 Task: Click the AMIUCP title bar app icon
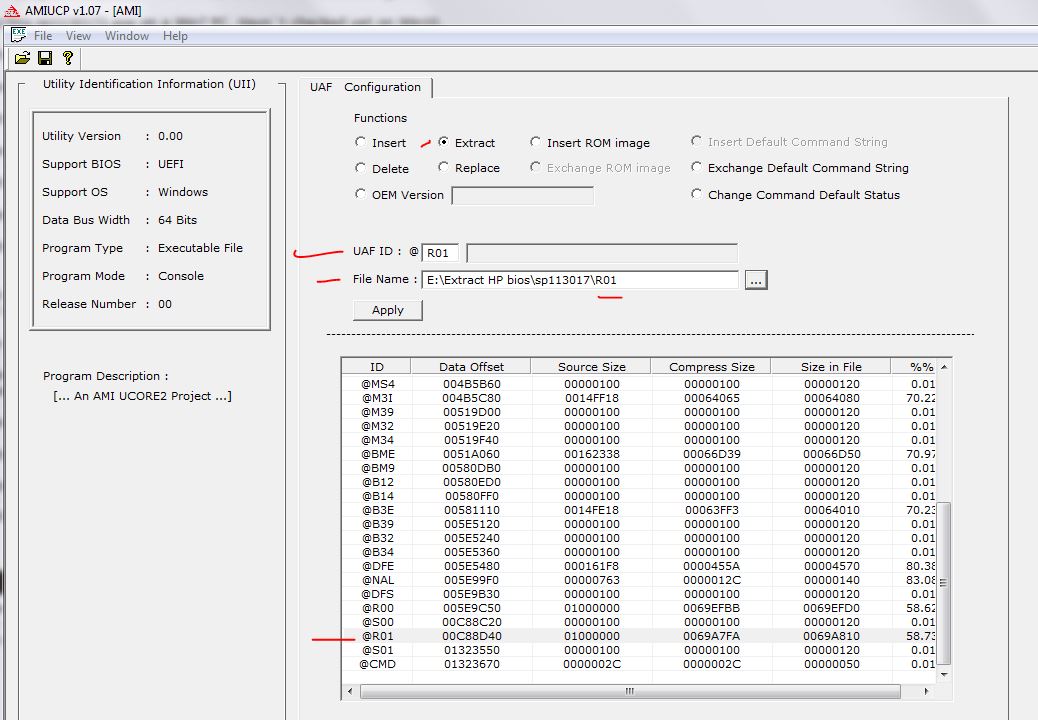pyautogui.click(x=10, y=10)
